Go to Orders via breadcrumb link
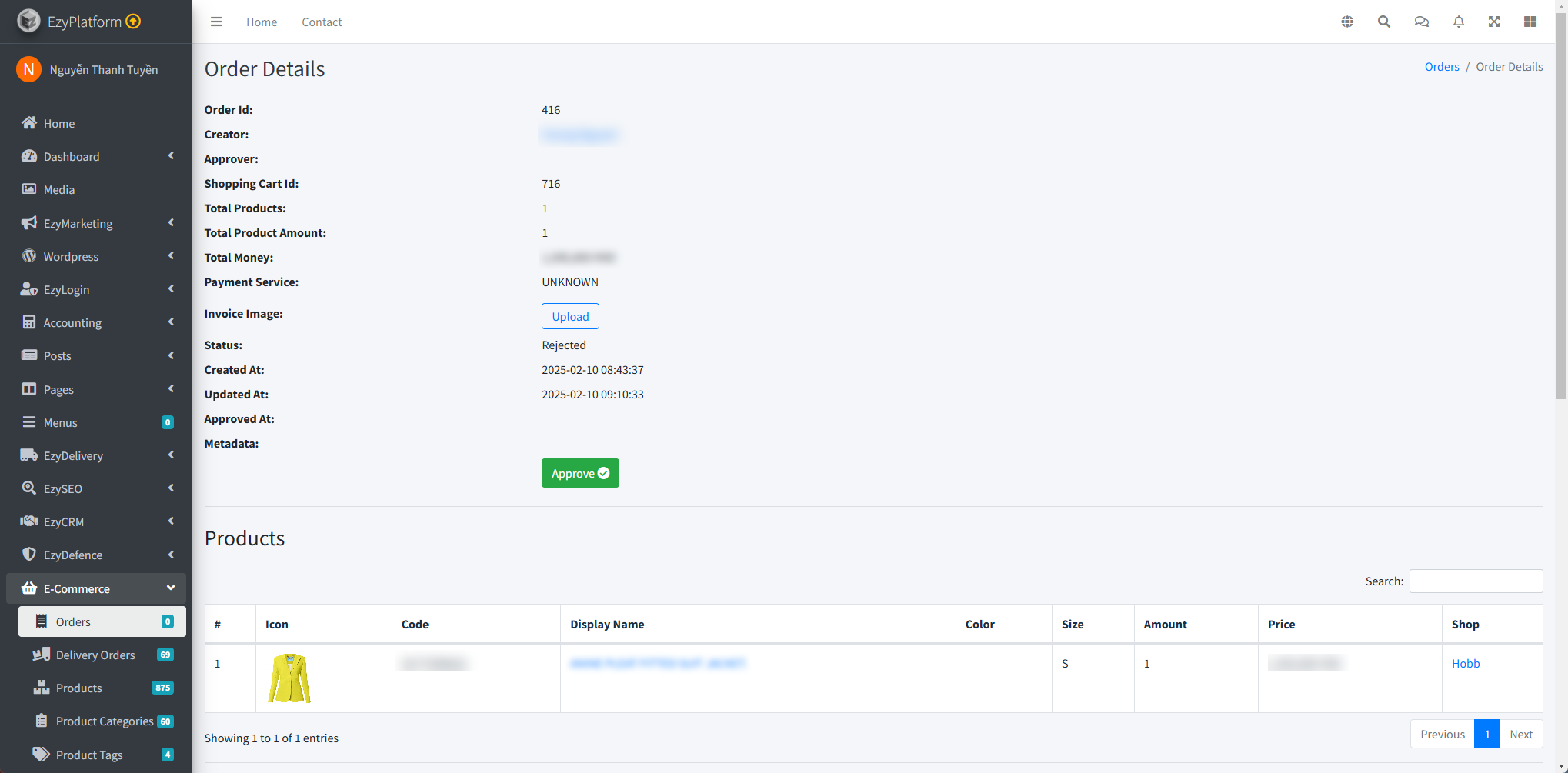1568x773 pixels. point(1442,67)
